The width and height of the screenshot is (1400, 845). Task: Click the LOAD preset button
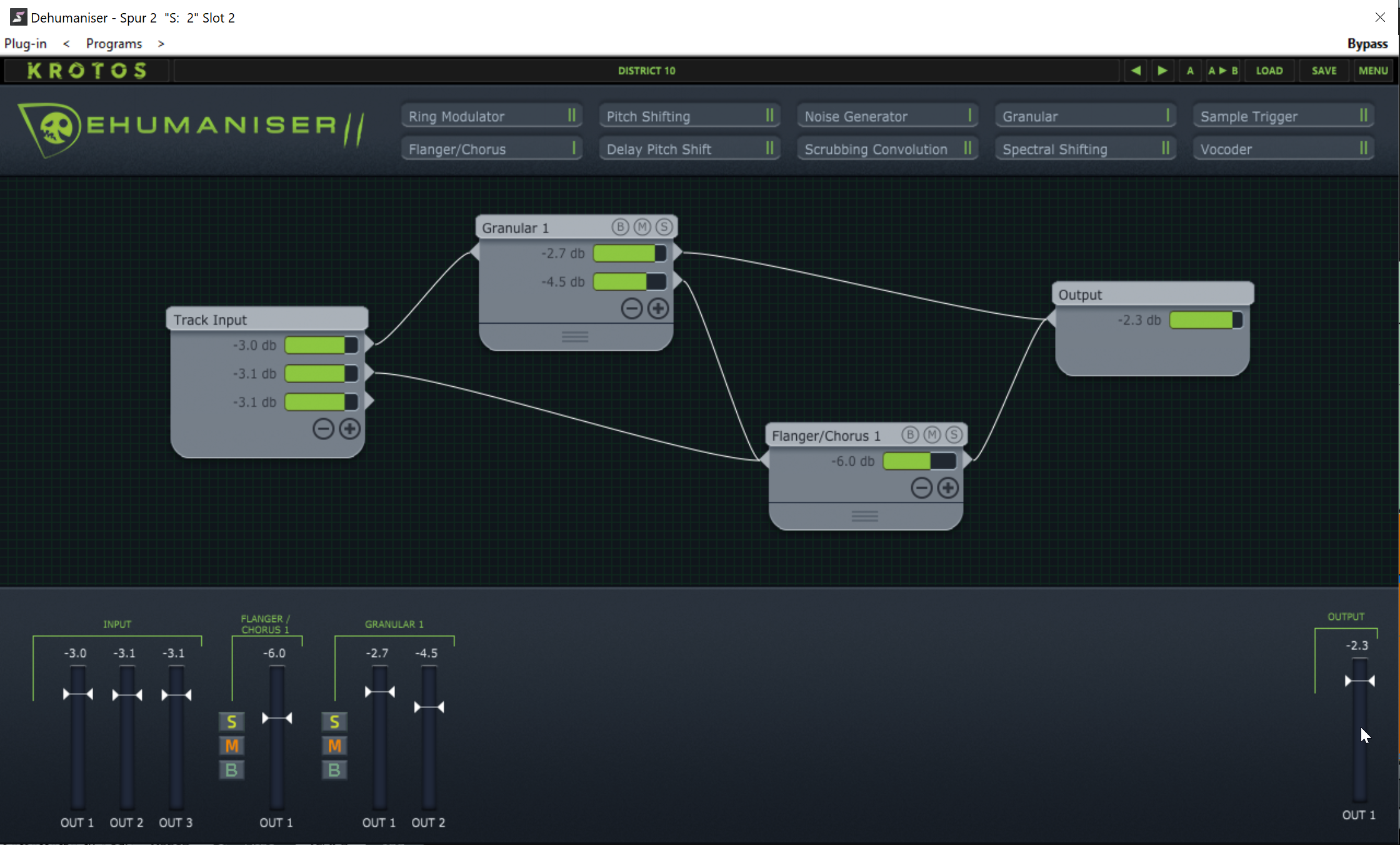point(1269,71)
